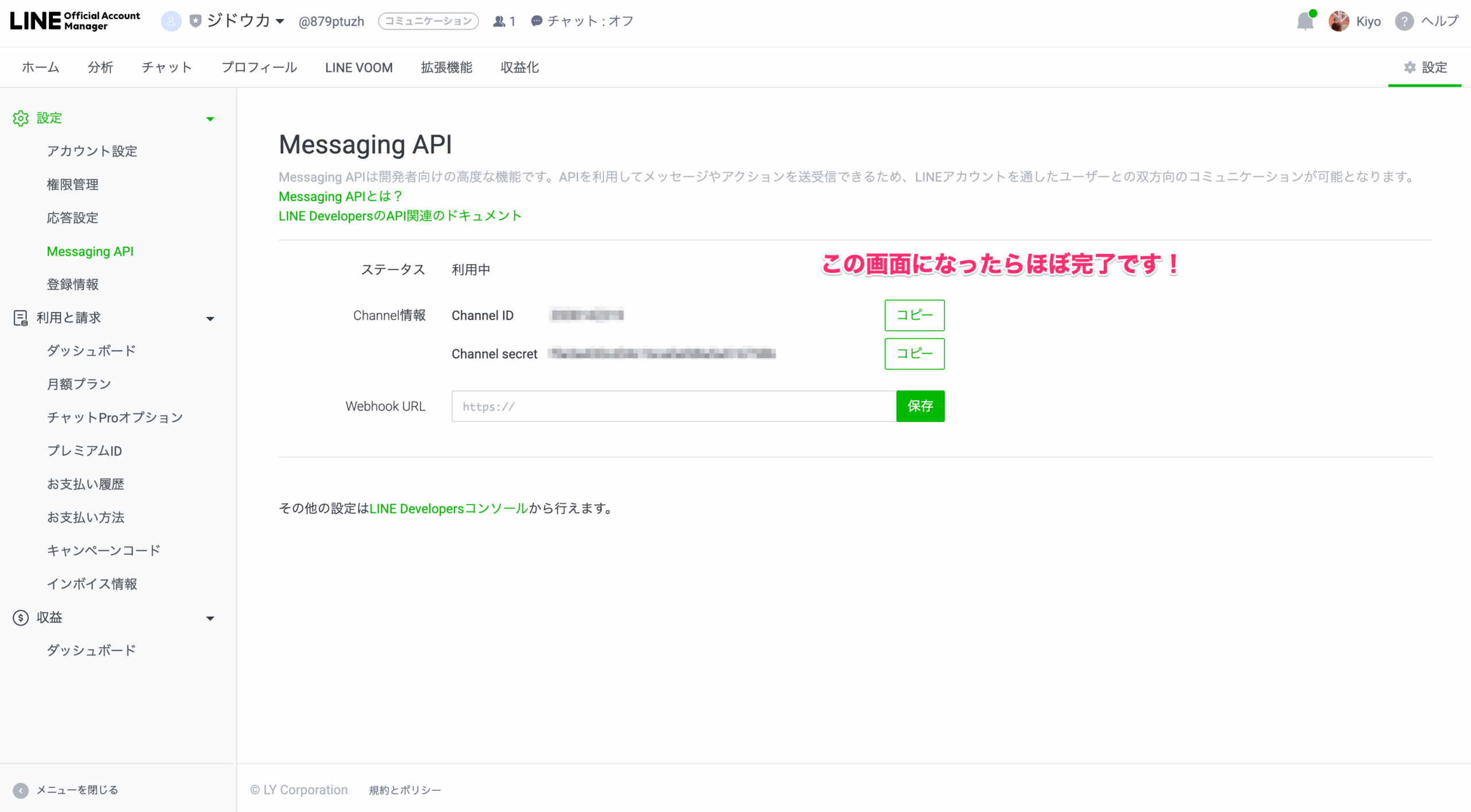
Task: Click the Webhook URL input field
Action: pyautogui.click(x=673, y=407)
